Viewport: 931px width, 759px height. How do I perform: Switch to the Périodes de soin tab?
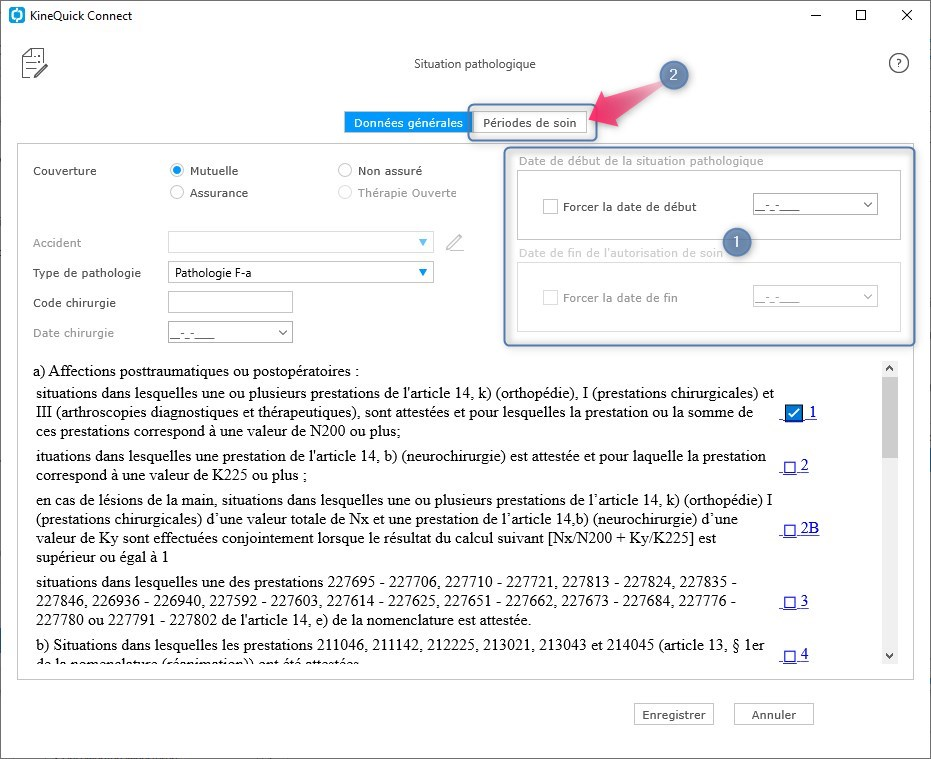(x=530, y=122)
